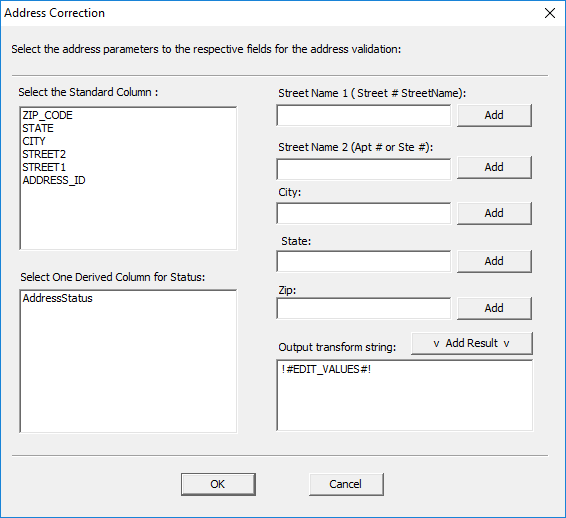This screenshot has height=518, width=566.
Task: Add selected column to Street Name 1
Action: [494, 116]
